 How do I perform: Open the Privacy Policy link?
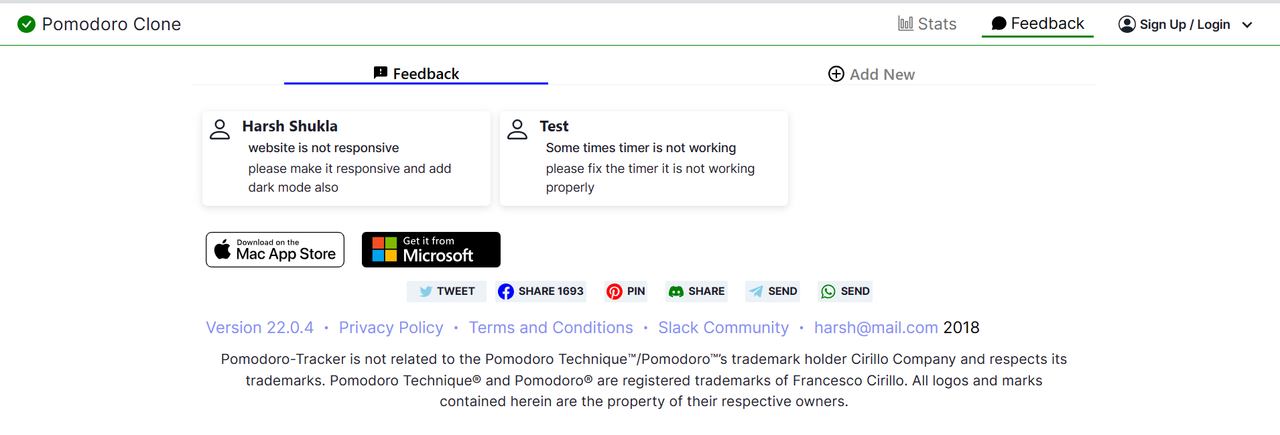[x=391, y=327]
